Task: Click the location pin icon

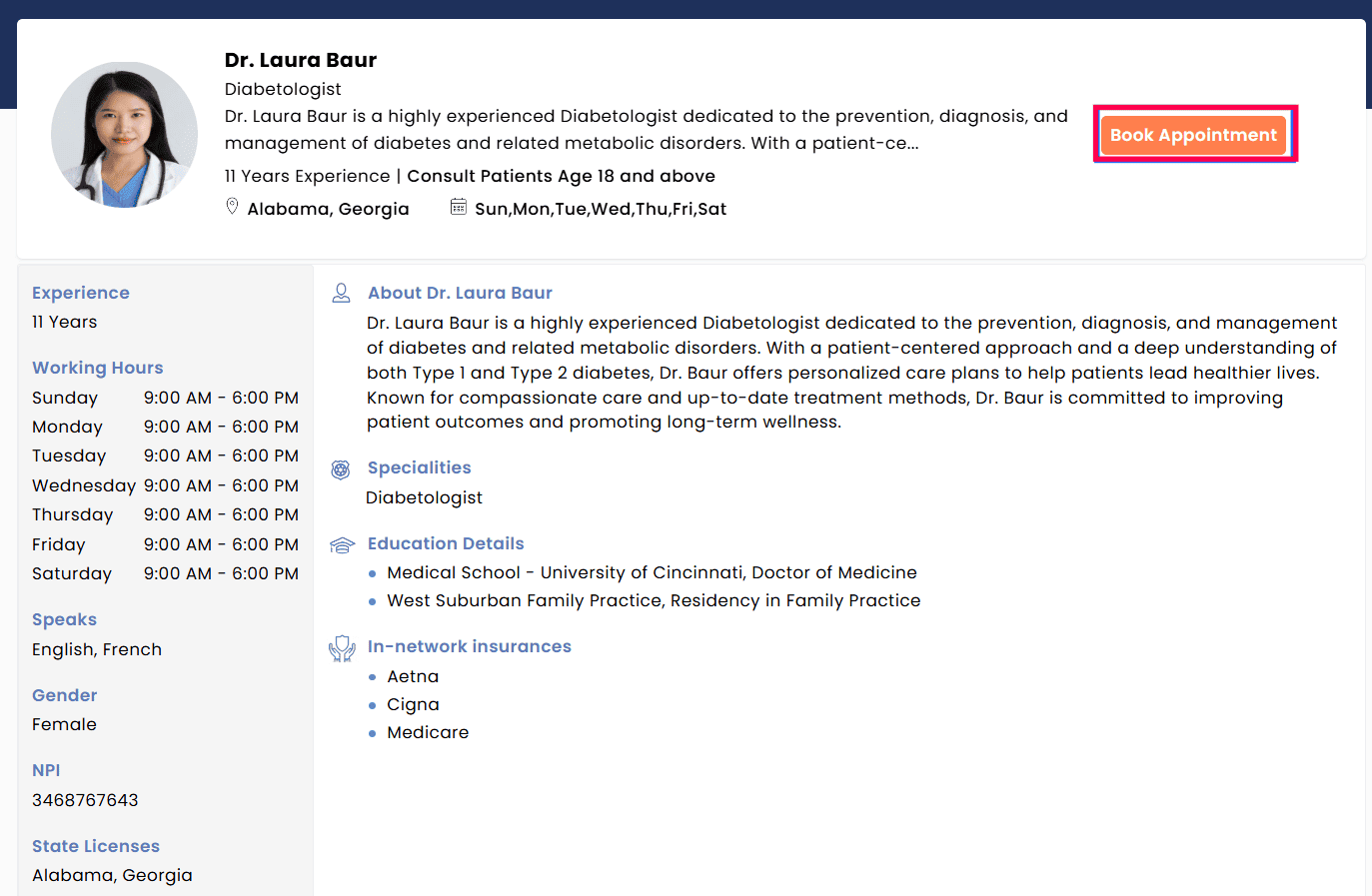Action: (x=232, y=207)
